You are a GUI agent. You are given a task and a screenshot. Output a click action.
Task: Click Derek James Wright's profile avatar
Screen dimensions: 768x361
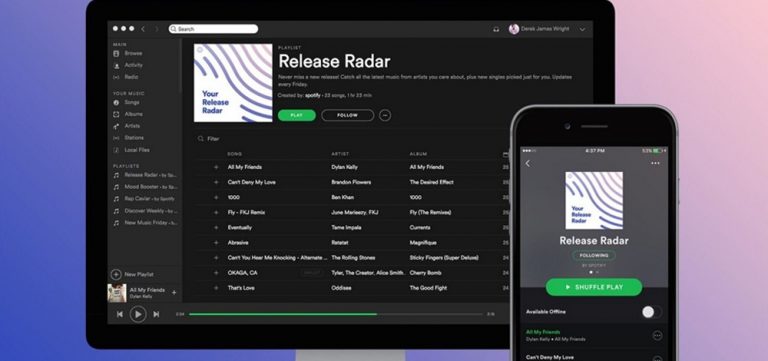click(x=514, y=29)
